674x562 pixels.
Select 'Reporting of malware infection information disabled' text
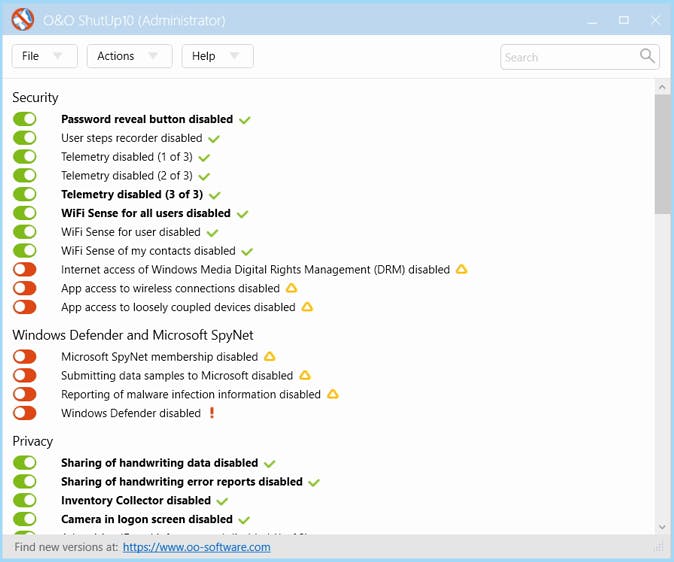[191, 394]
